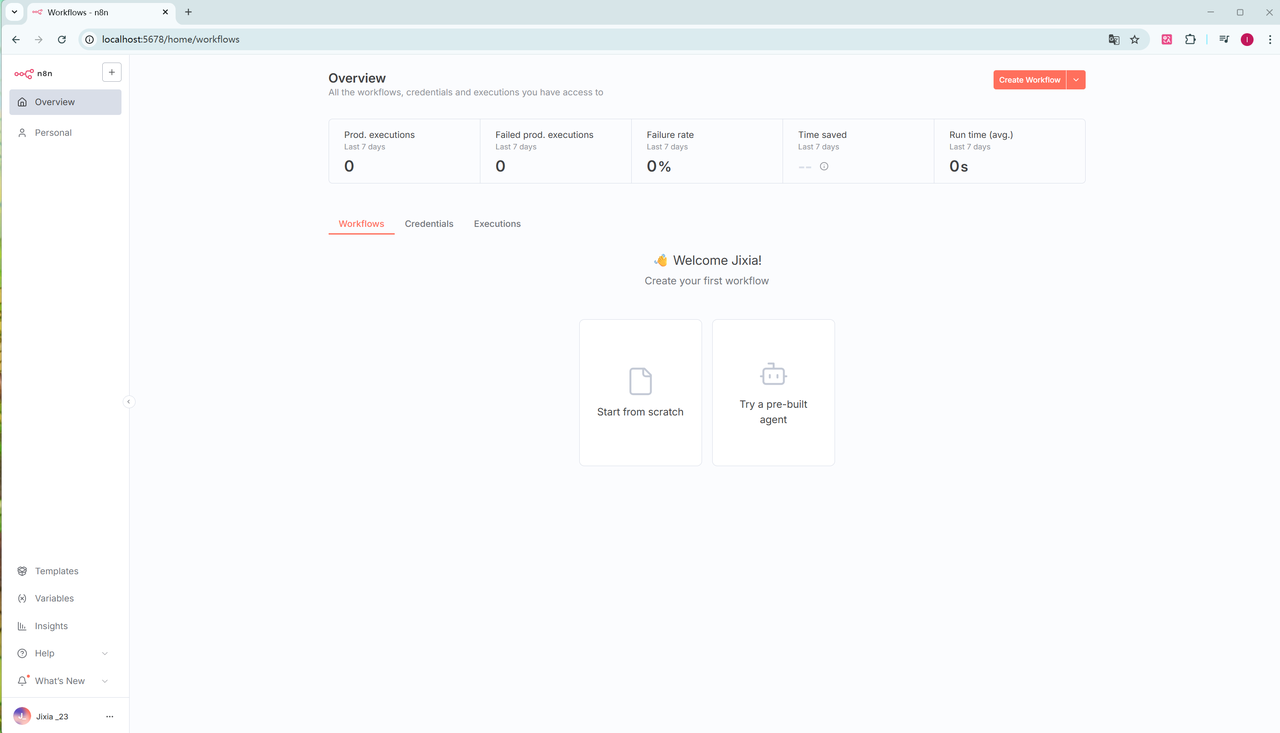1280x733 pixels.
Task: Switch to the Credentials tab
Action: [429, 224]
